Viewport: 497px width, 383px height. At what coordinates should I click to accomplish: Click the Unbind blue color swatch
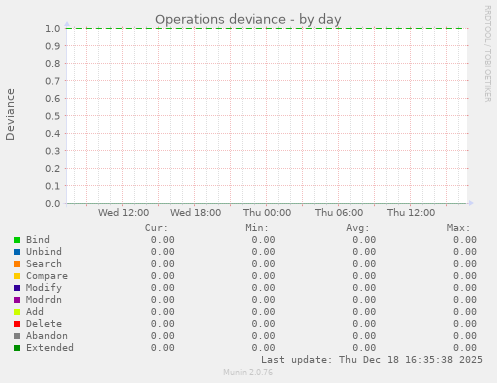click(17, 252)
